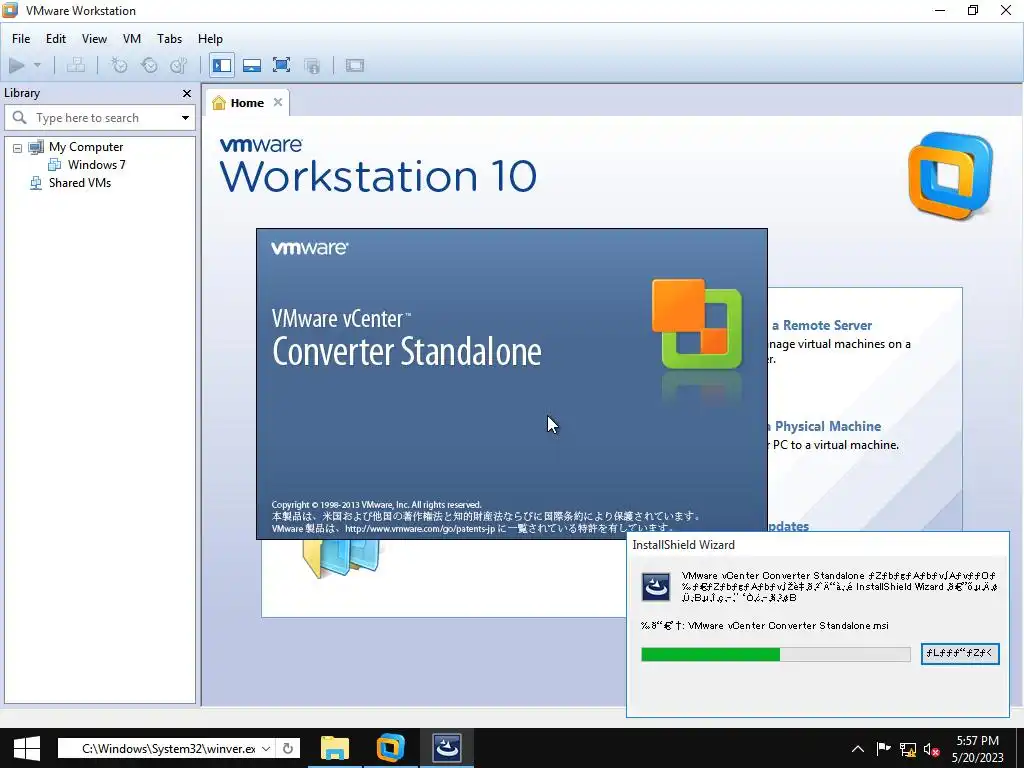This screenshot has width=1024, height=768.
Task: Click the Physical Machine link
Action: click(x=824, y=426)
